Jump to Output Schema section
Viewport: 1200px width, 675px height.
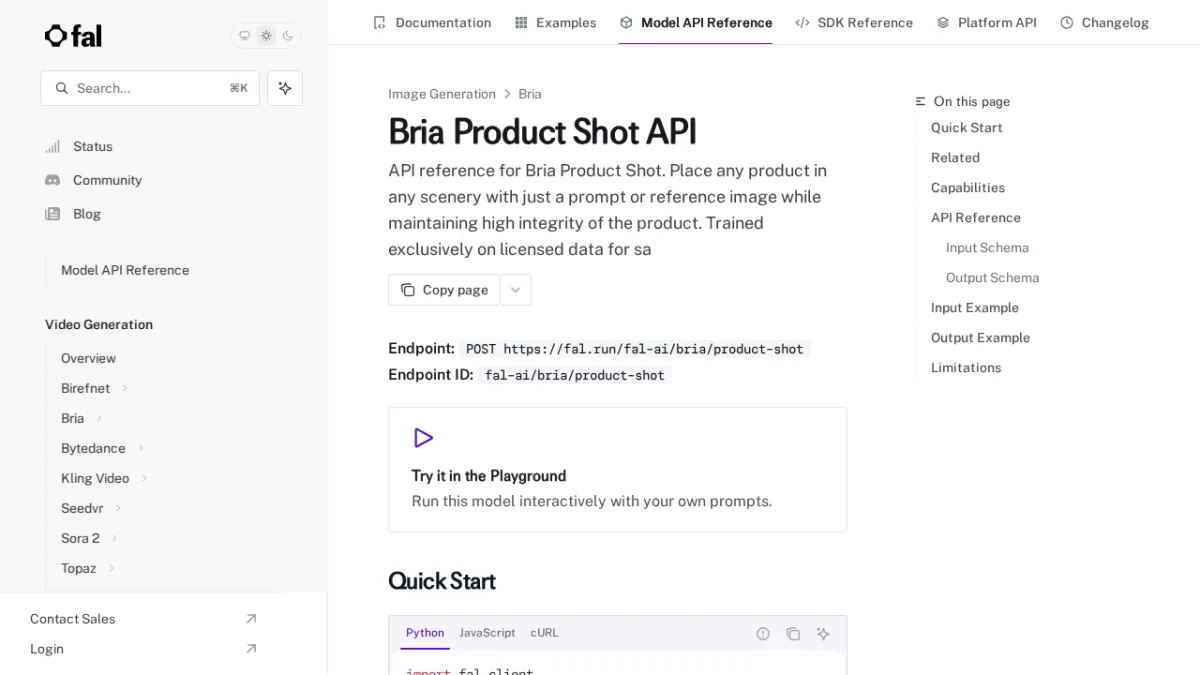coord(992,278)
